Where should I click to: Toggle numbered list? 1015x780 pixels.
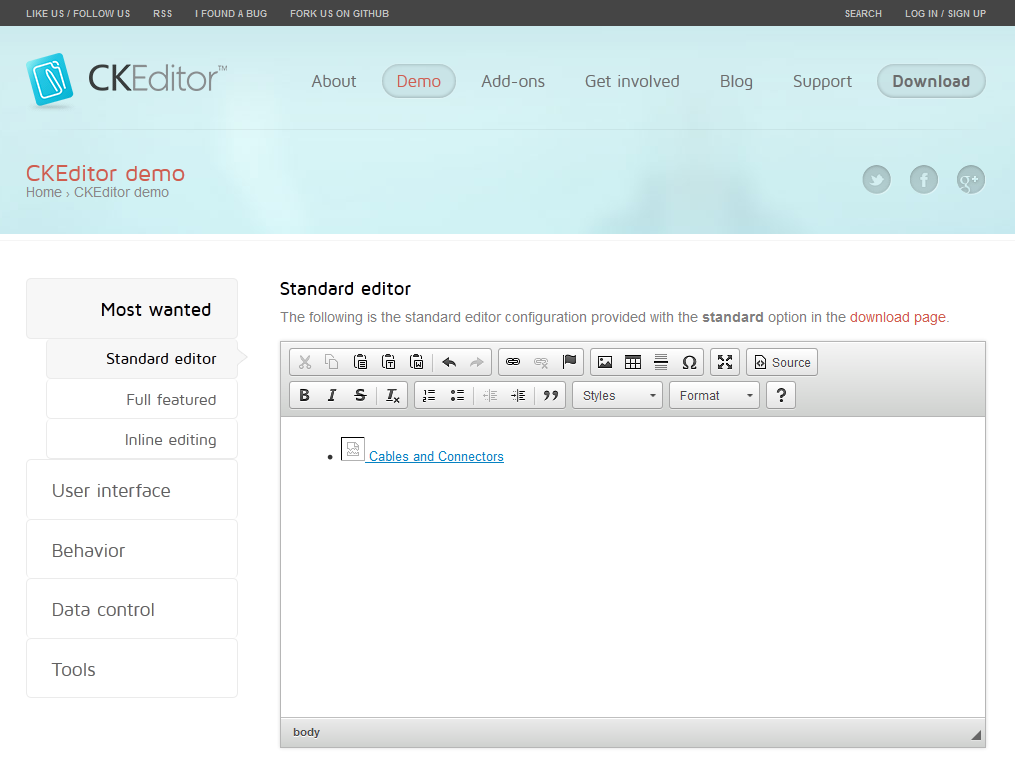click(x=429, y=396)
